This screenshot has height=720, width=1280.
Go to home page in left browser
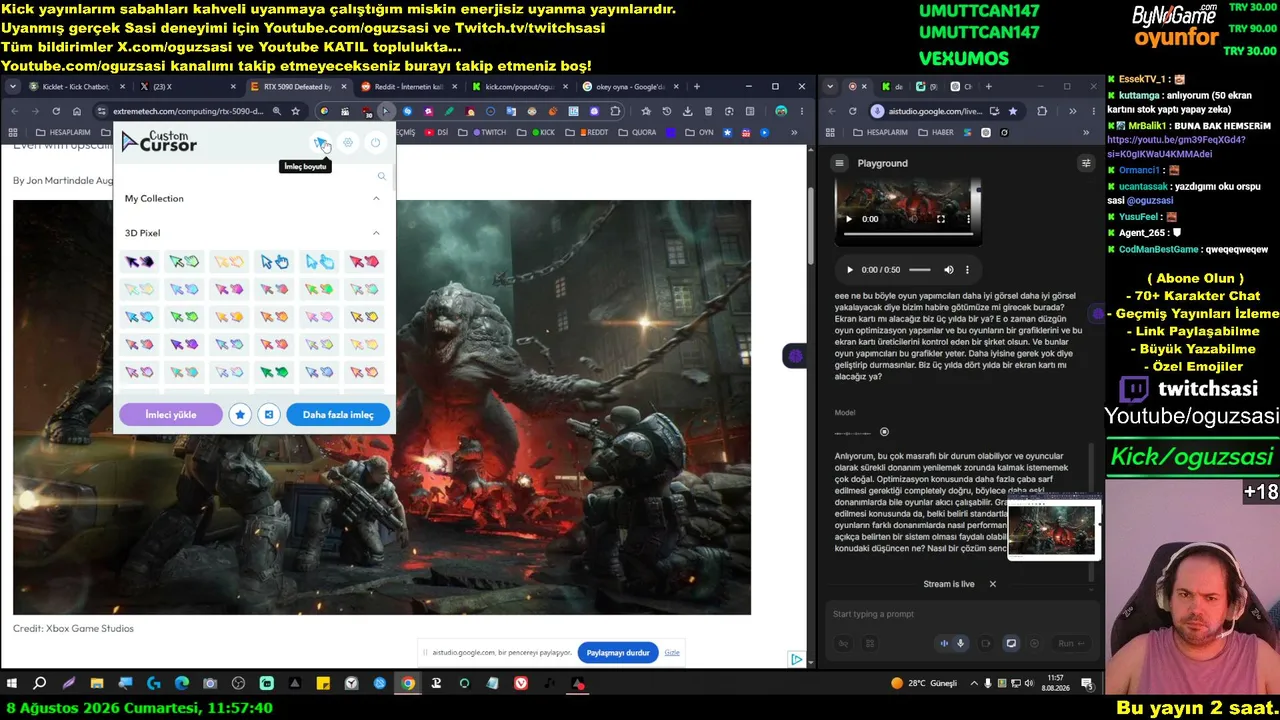coord(77,111)
